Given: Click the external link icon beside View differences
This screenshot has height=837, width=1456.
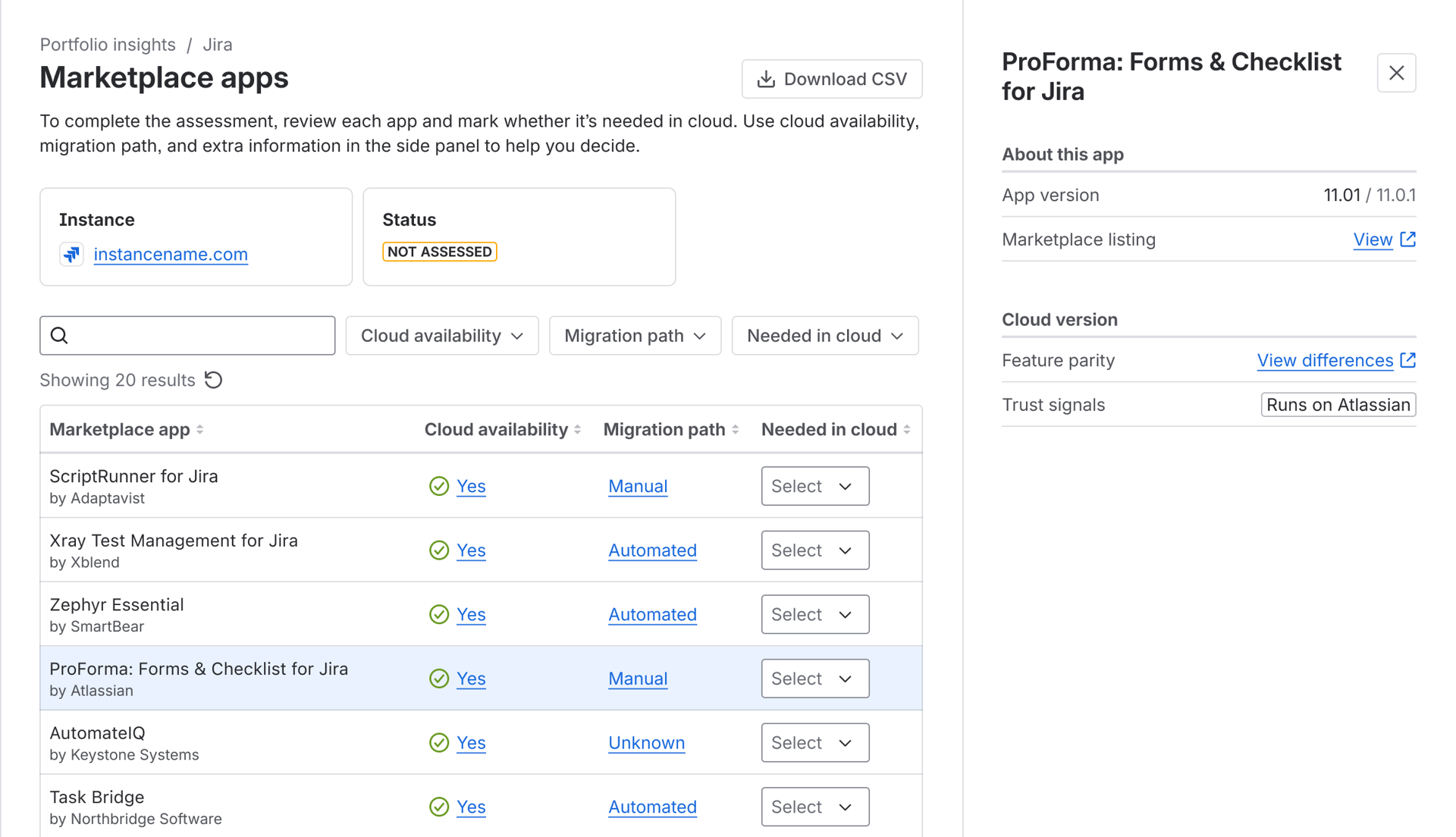Looking at the screenshot, I should 1409,360.
